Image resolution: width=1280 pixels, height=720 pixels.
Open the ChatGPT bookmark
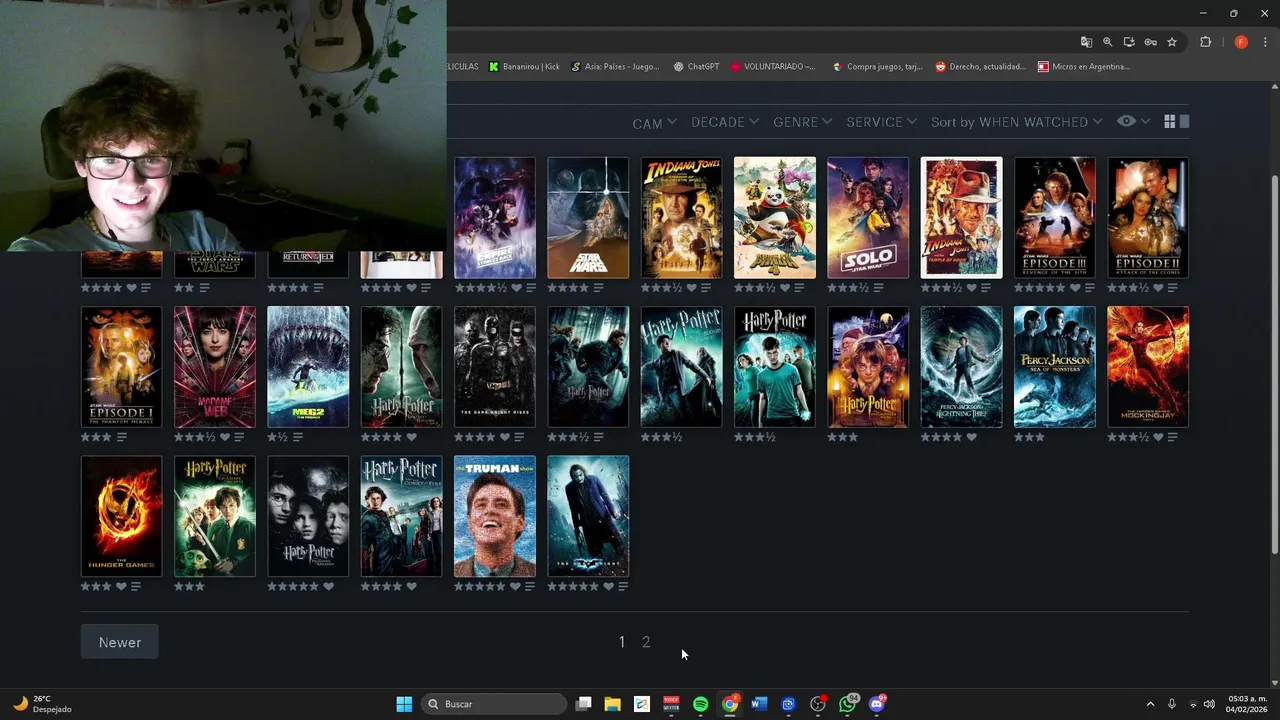click(x=696, y=67)
